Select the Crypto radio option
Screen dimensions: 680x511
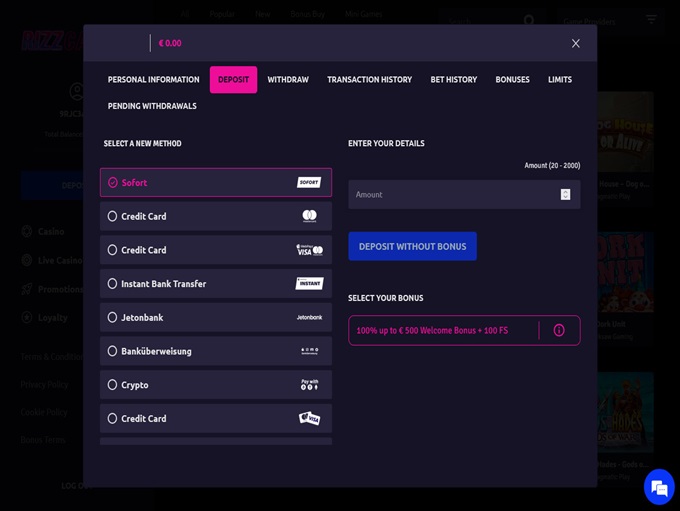point(113,385)
